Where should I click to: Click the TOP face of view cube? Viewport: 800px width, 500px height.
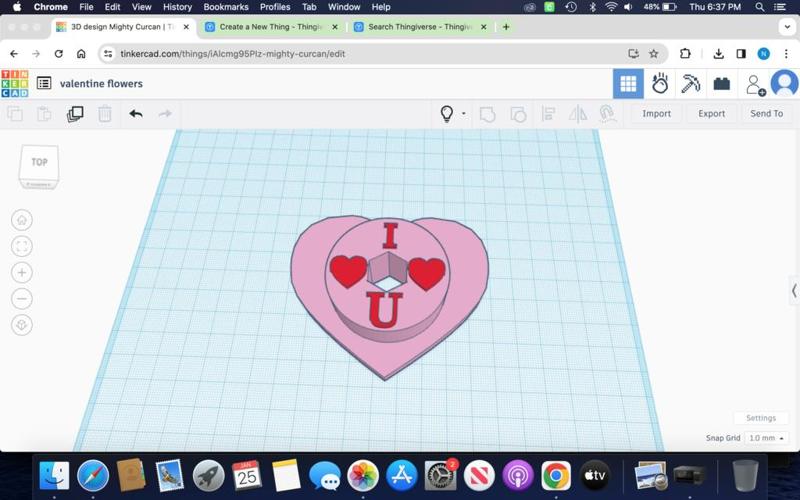click(39, 162)
